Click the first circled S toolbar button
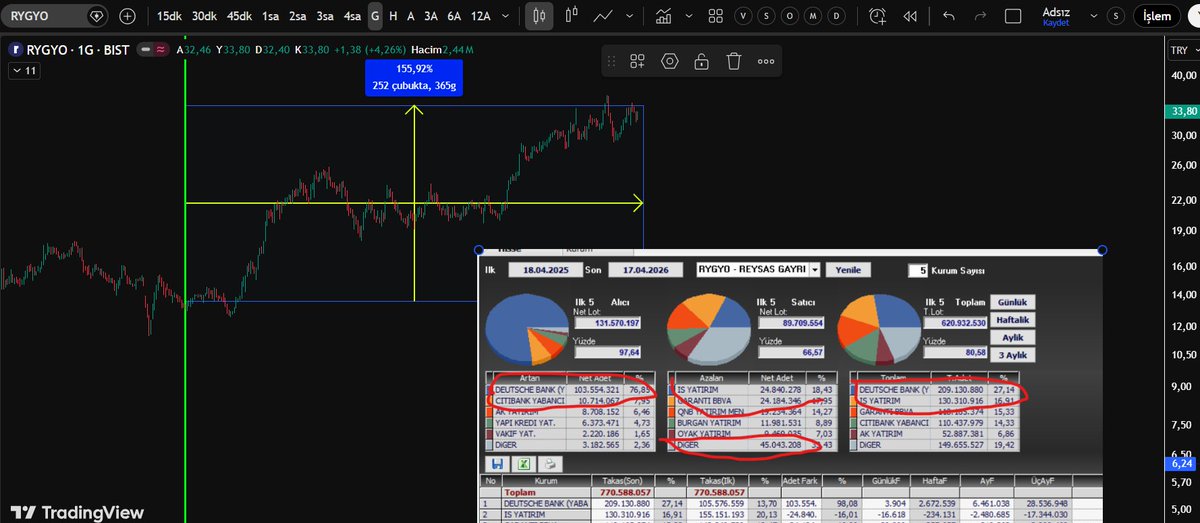The height and width of the screenshot is (523, 1200). pyautogui.click(x=767, y=16)
